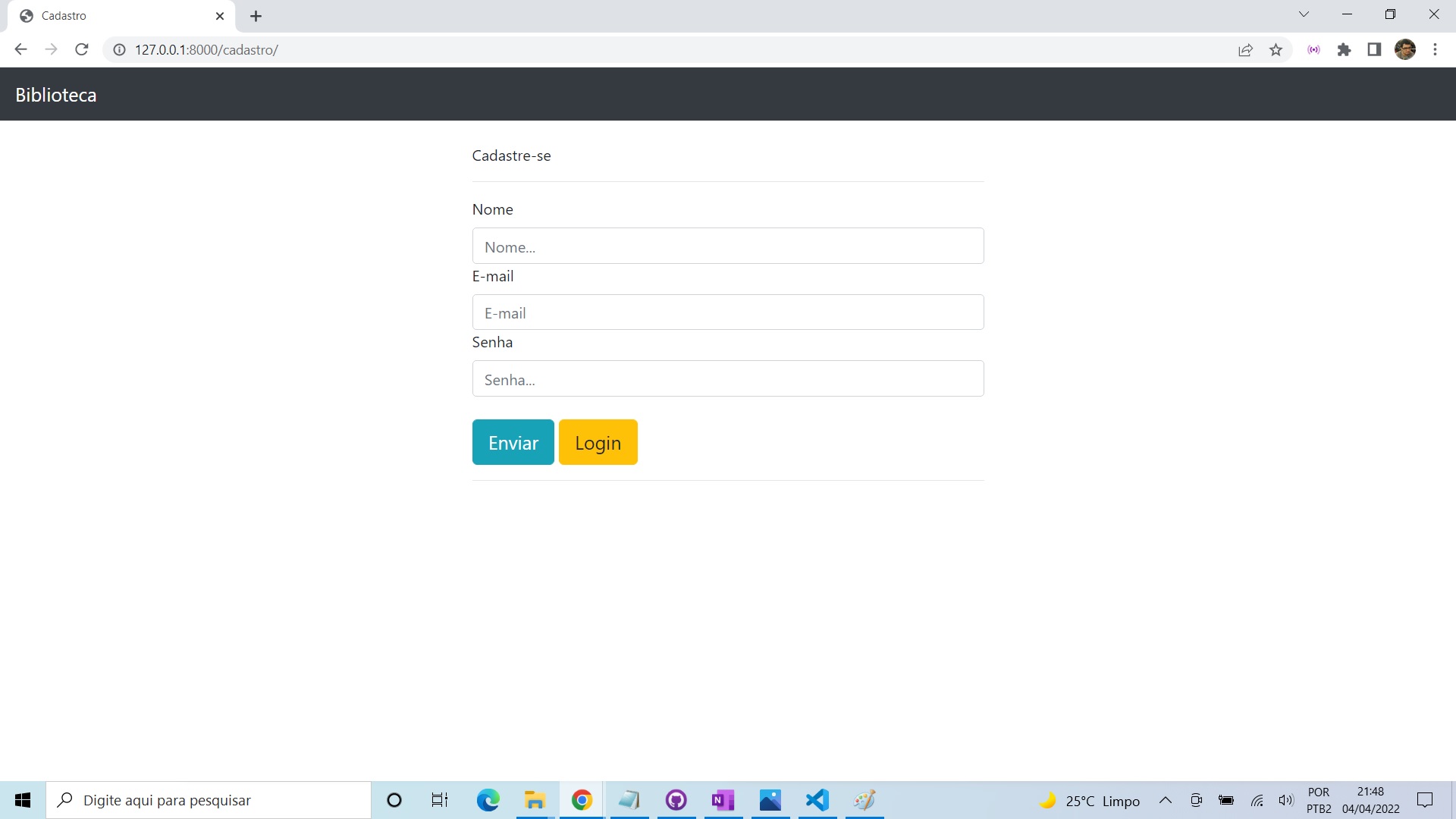Toggle the bookmark star for this page

point(1276,49)
